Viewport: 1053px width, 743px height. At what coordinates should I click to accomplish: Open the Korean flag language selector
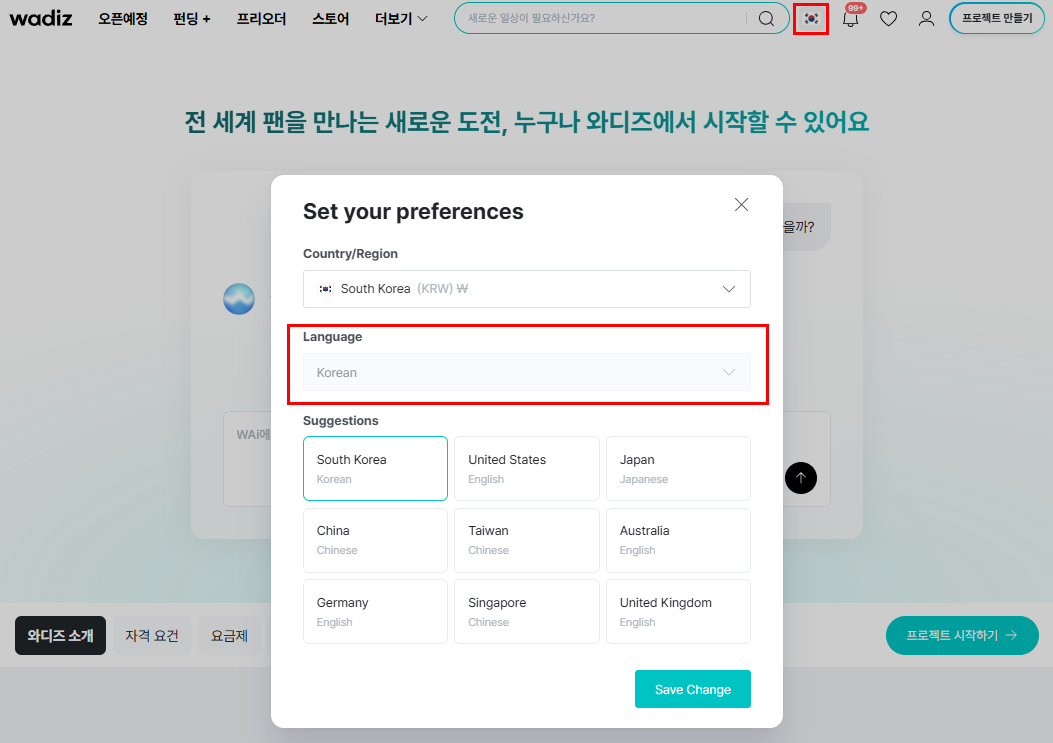[811, 18]
